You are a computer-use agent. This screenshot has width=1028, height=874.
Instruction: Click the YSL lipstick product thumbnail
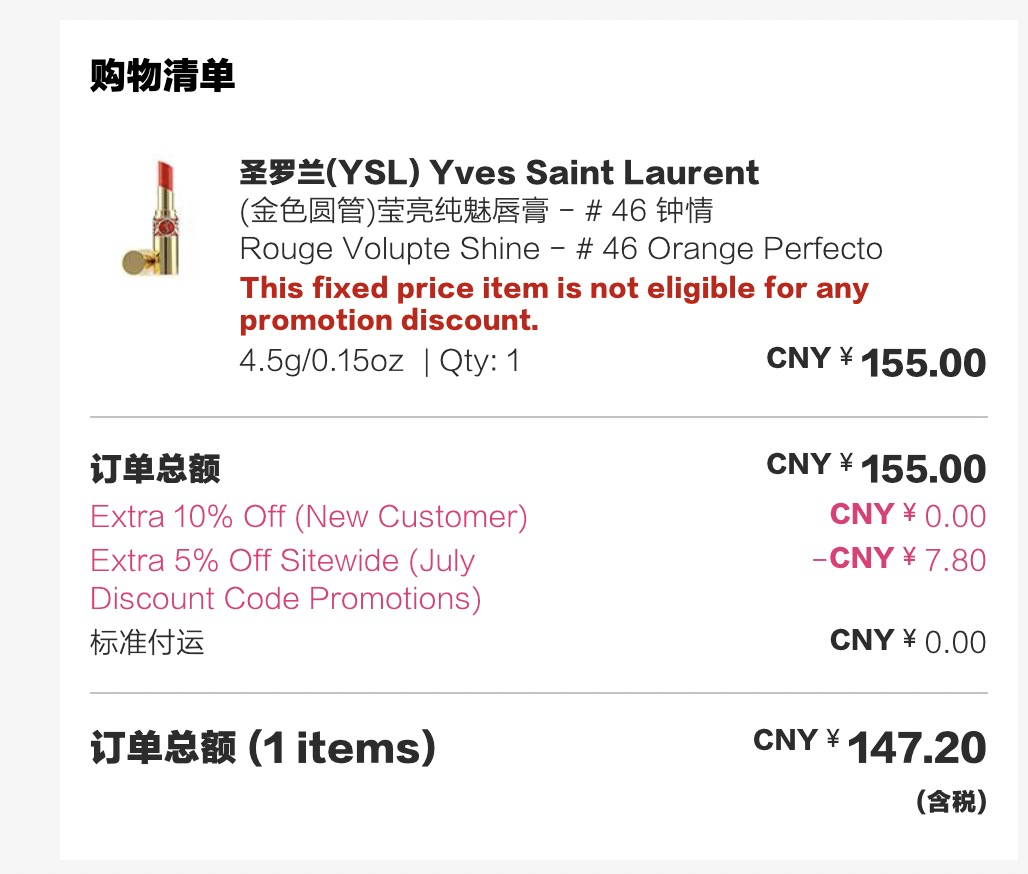[154, 217]
